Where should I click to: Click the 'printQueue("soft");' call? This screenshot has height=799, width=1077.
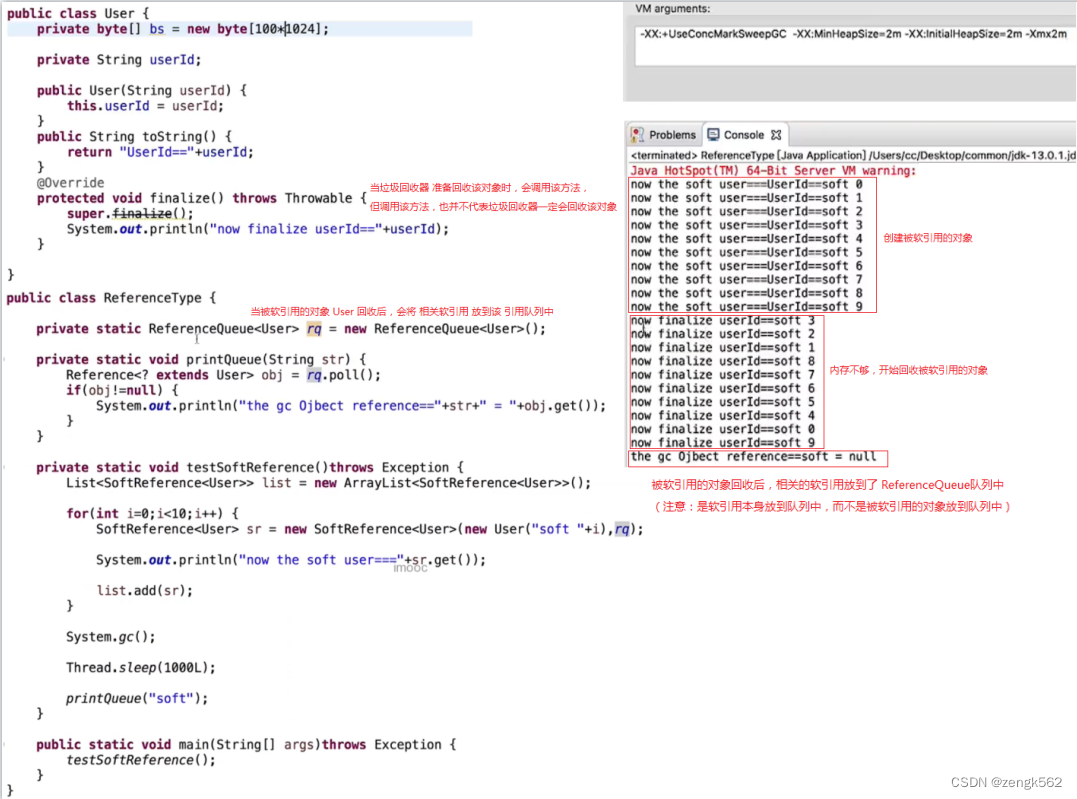pyautogui.click(x=137, y=698)
